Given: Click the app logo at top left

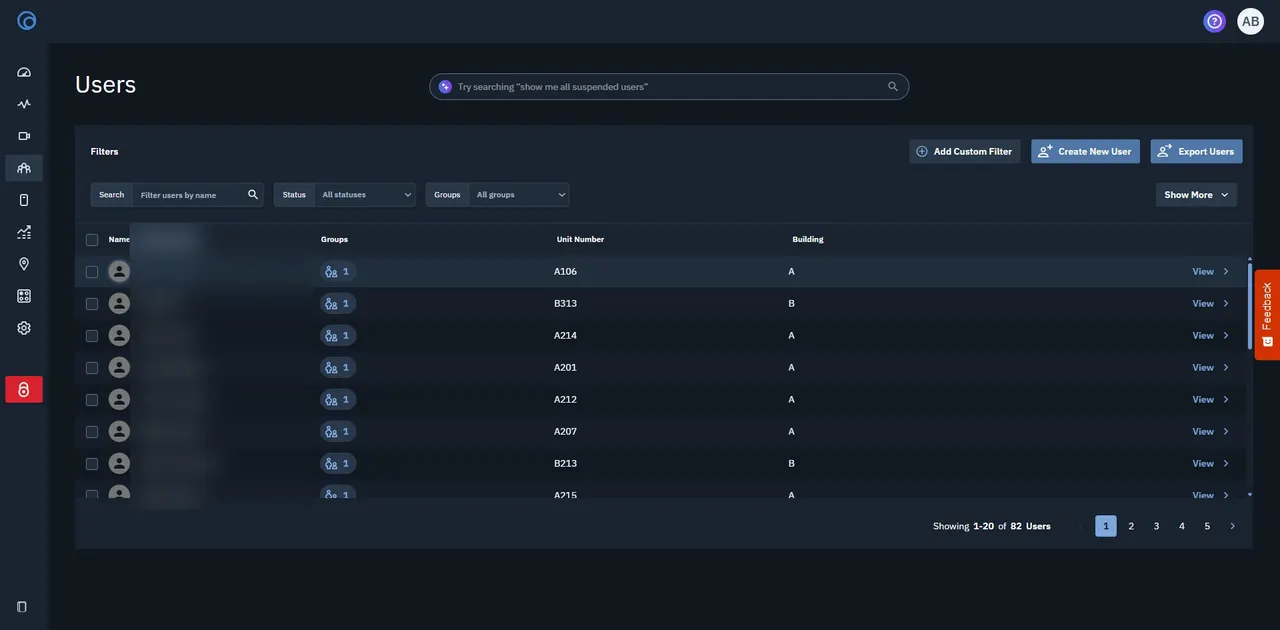Looking at the screenshot, I should click(x=27, y=21).
